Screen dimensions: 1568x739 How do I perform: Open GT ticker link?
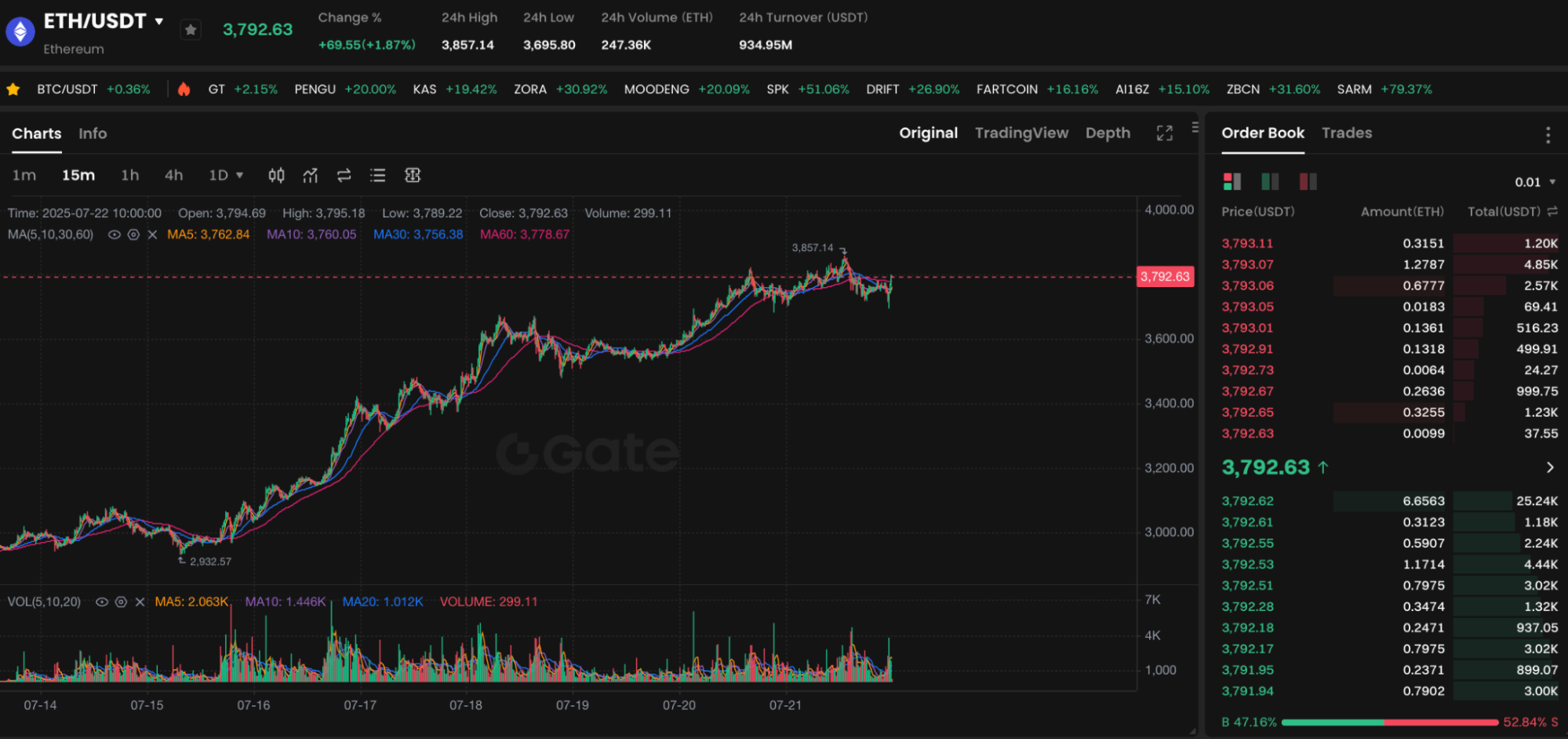click(x=242, y=89)
